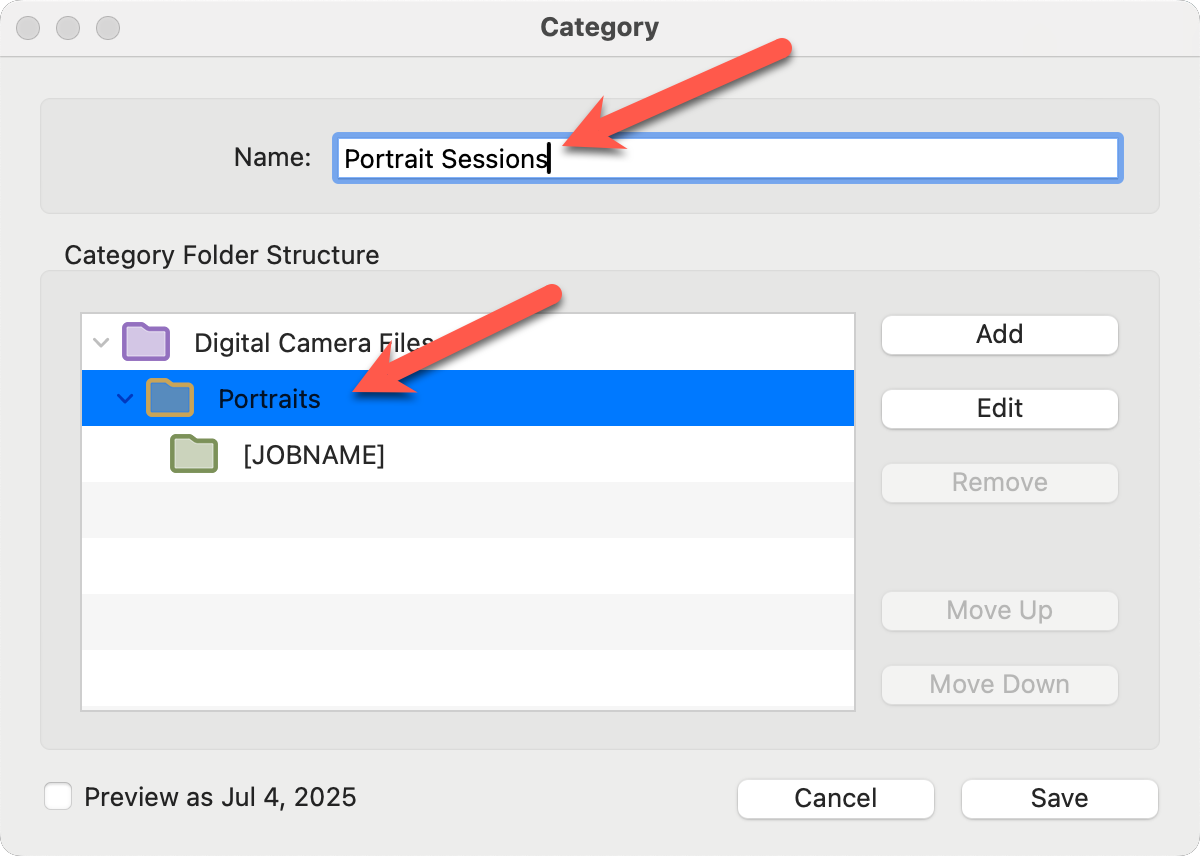Click the window zoom button
This screenshot has width=1200, height=856.
click(108, 27)
